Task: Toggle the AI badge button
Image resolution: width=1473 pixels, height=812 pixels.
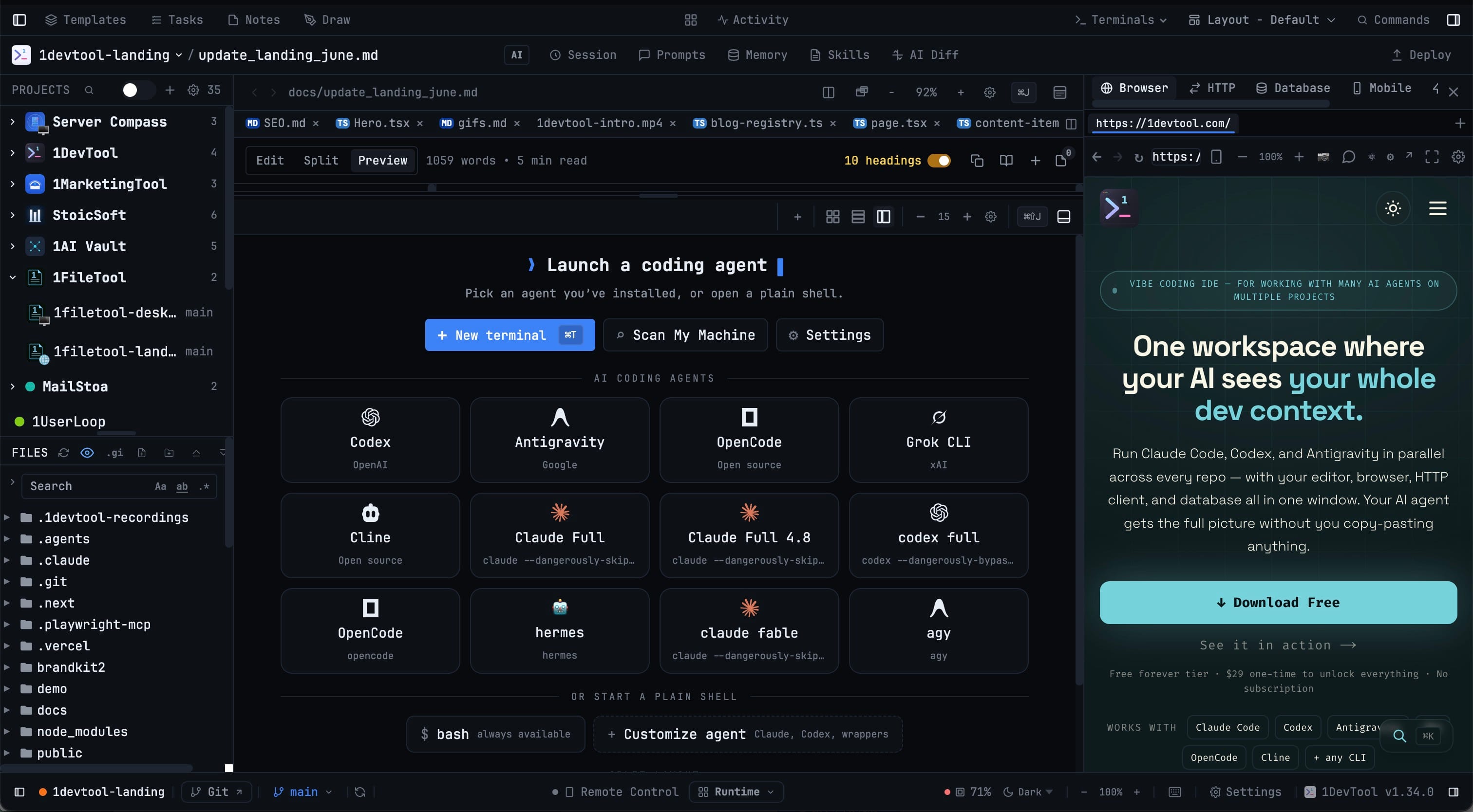Action: pos(516,55)
